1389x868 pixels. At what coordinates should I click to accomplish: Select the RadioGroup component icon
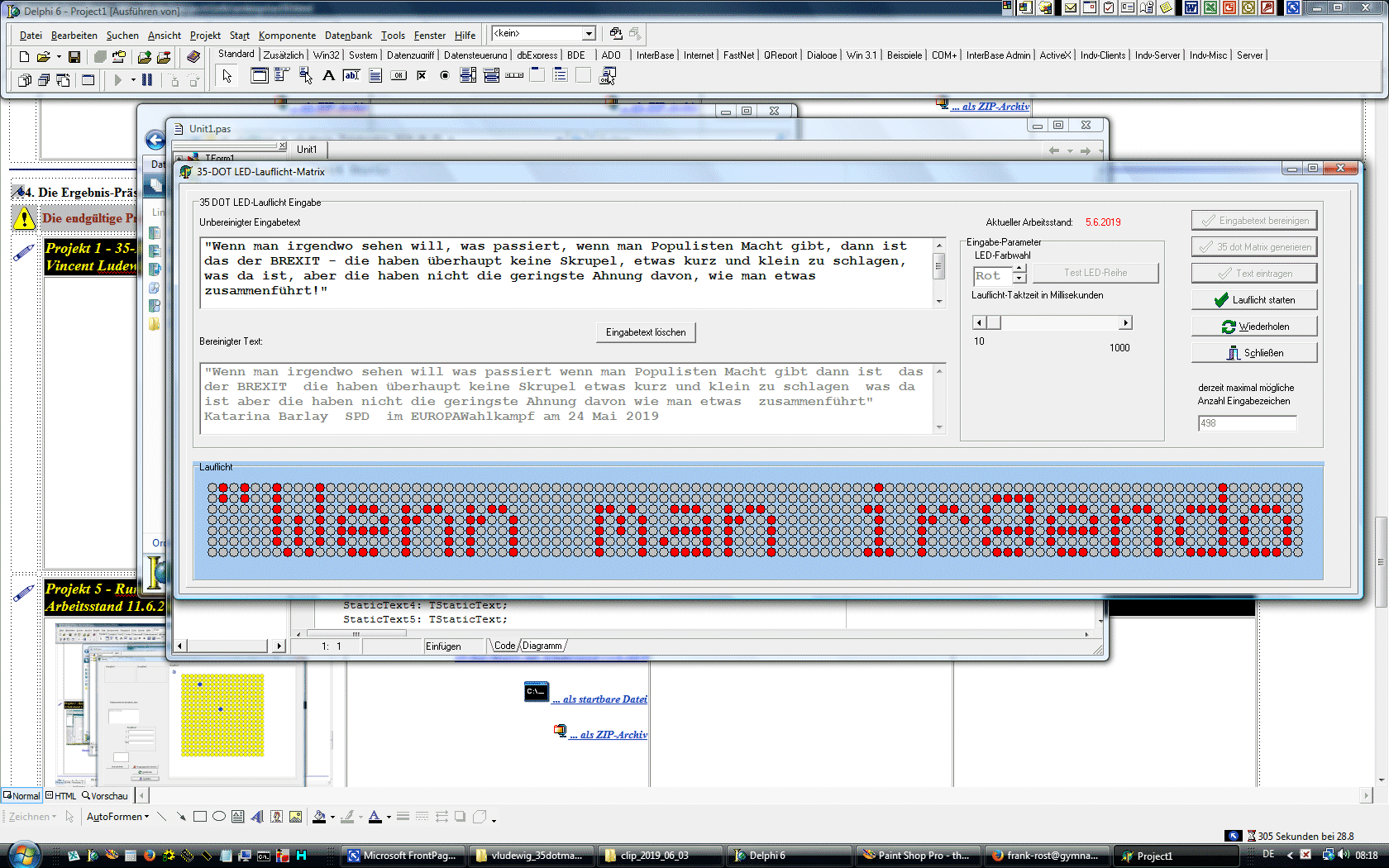tap(561, 76)
